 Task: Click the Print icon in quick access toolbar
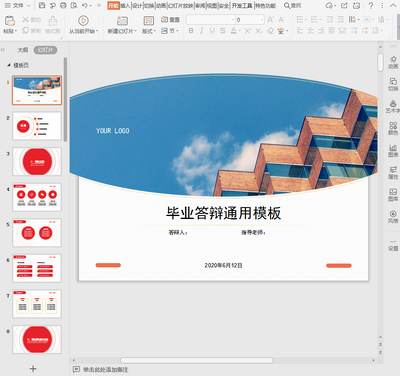coord(63,5)
